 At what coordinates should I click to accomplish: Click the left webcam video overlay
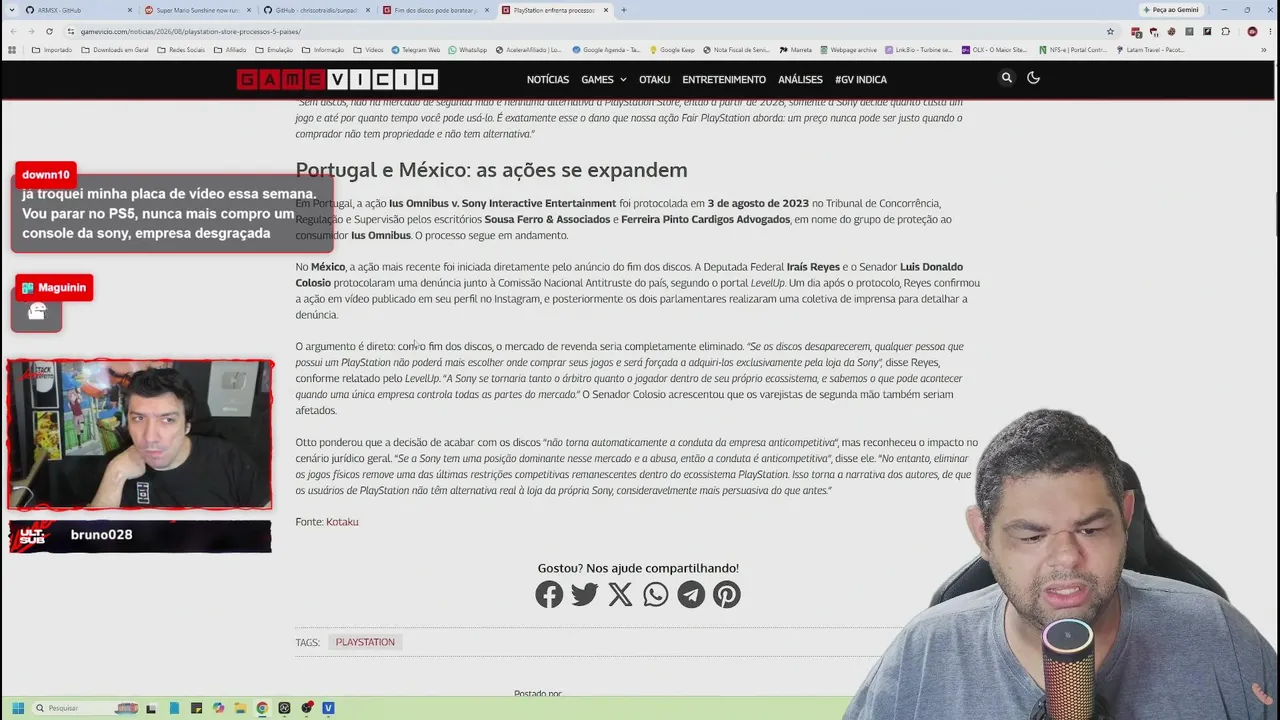[x=140, y=435]
